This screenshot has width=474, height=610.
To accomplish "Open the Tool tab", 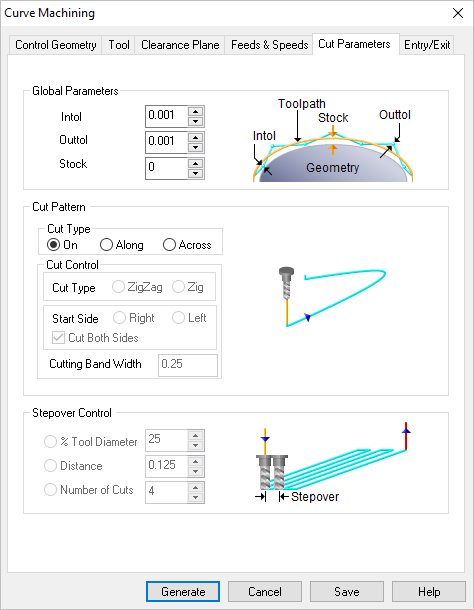I will pyautogui.click(x=119, y=45).
